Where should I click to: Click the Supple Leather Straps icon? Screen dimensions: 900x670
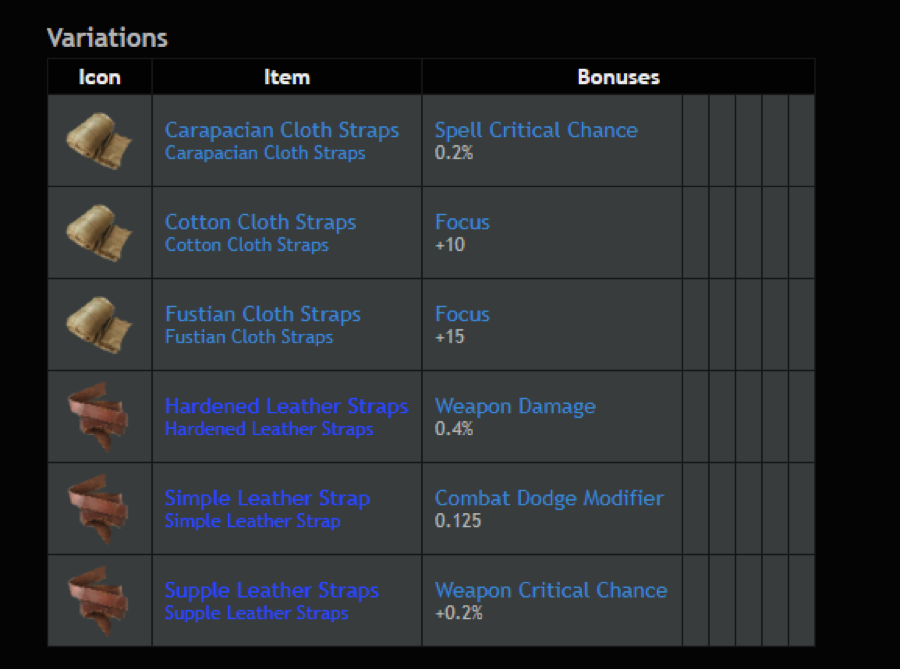(x=98, y=601)
